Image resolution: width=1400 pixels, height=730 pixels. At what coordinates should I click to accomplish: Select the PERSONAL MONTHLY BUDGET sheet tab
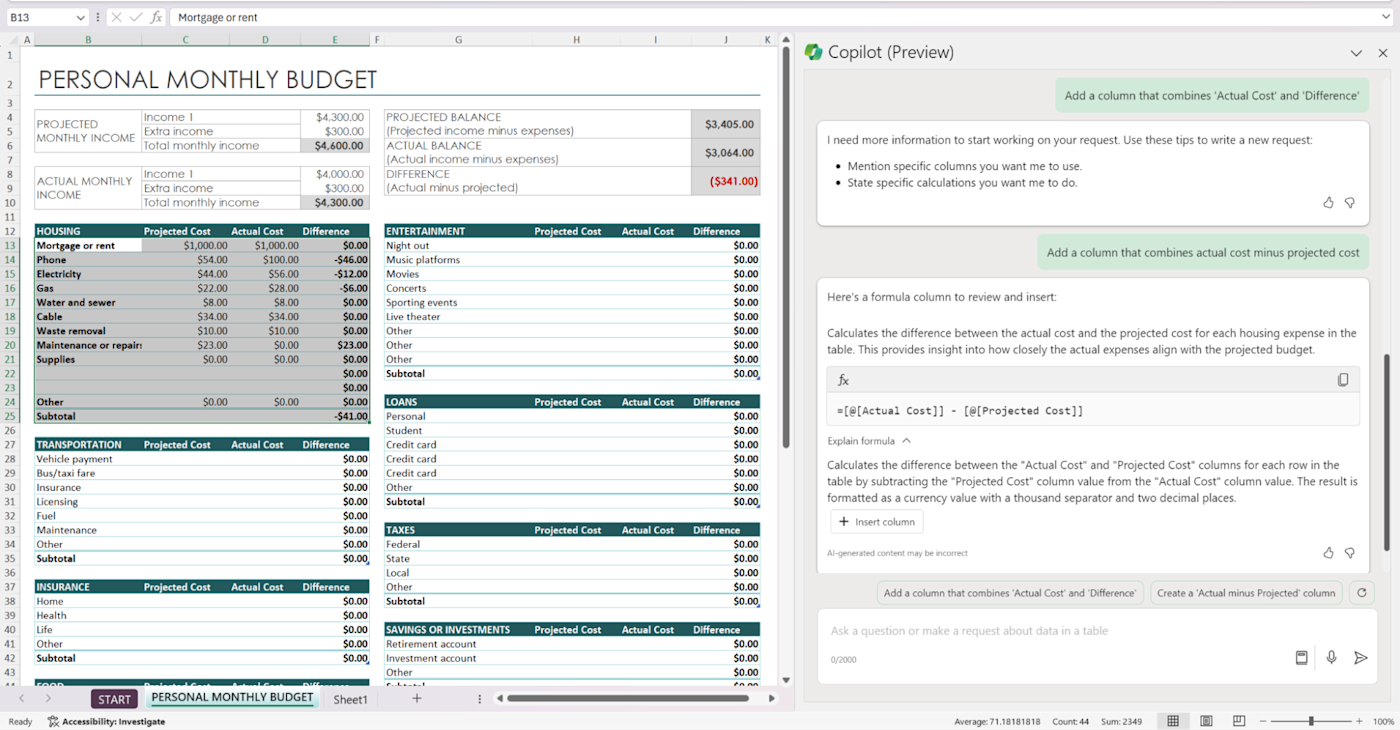tap(232, 698)
